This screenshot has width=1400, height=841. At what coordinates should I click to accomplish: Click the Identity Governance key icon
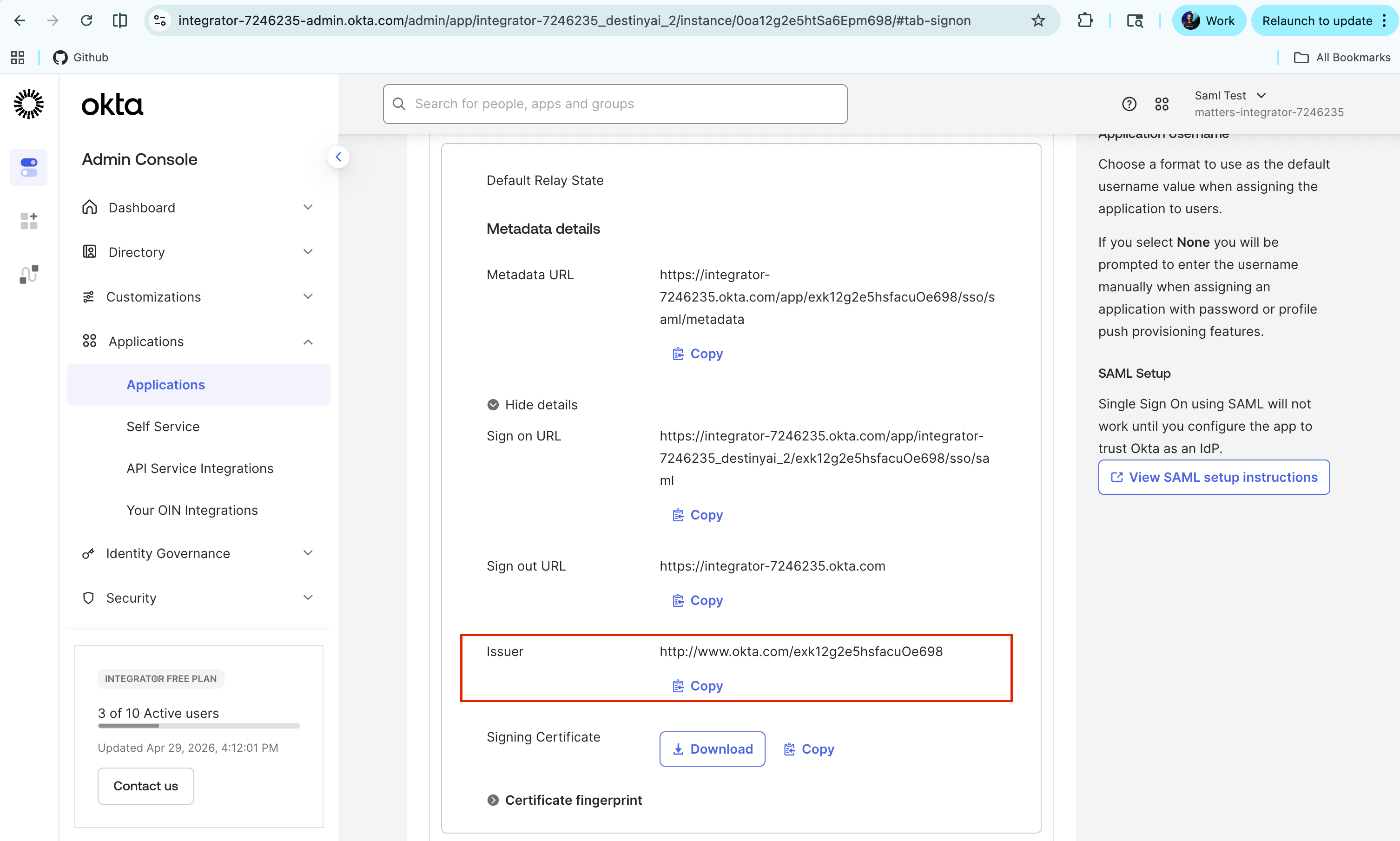(88, 554)
